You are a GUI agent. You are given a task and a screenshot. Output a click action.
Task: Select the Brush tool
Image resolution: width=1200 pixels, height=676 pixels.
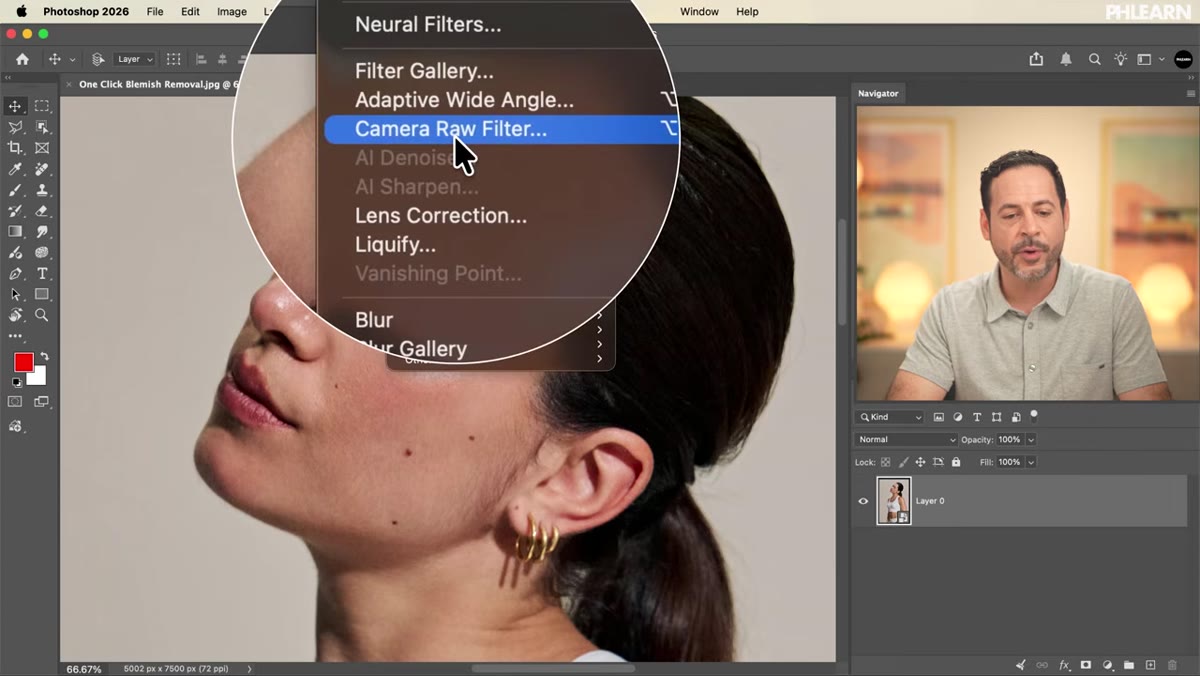[15, 190]
